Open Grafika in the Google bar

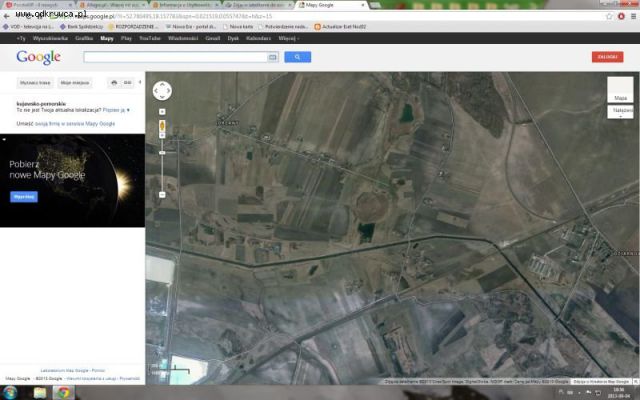(x=84, y=38)
